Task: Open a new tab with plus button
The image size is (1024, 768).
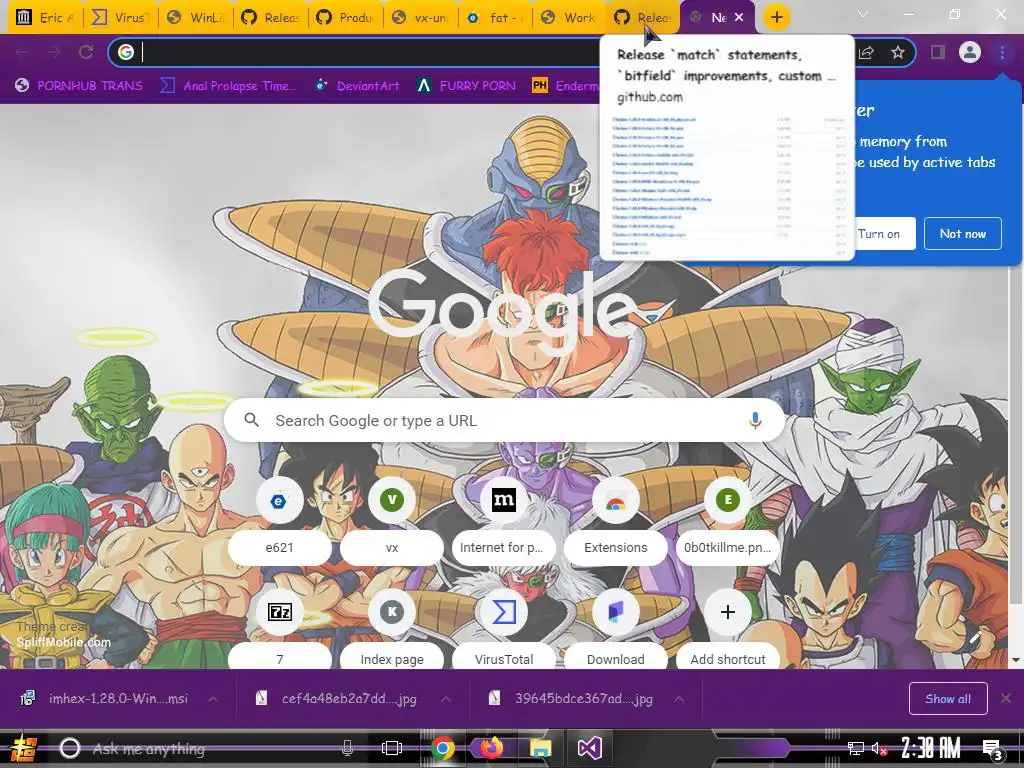Action: coord(776,18)
